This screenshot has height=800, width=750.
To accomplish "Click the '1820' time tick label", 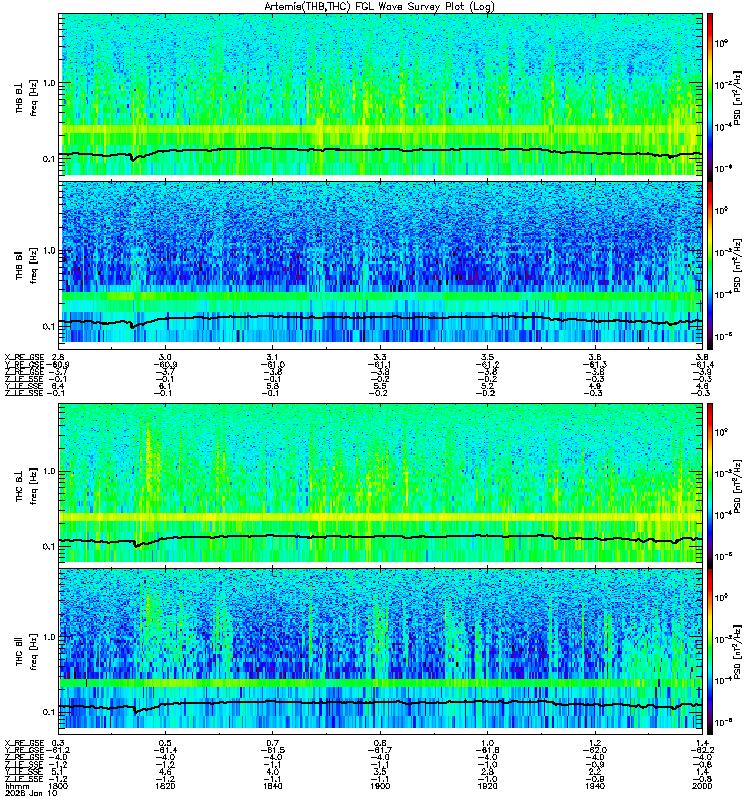I will (165, 786).
